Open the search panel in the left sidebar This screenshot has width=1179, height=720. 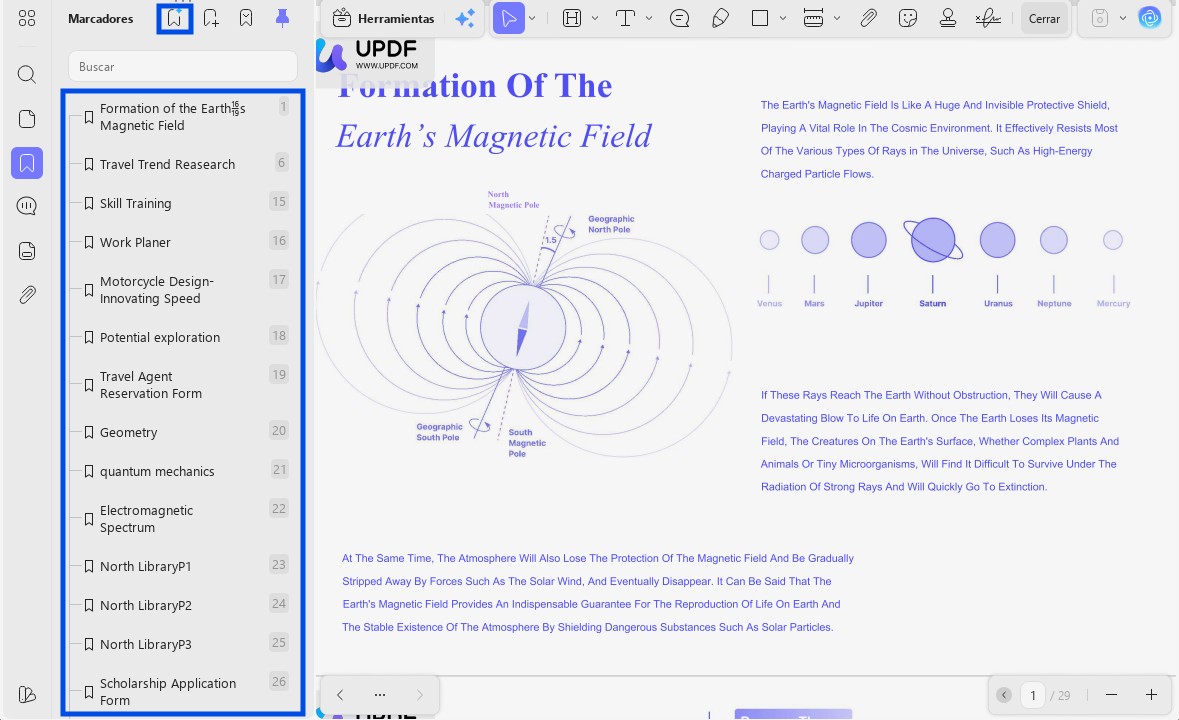click(26, 74)
